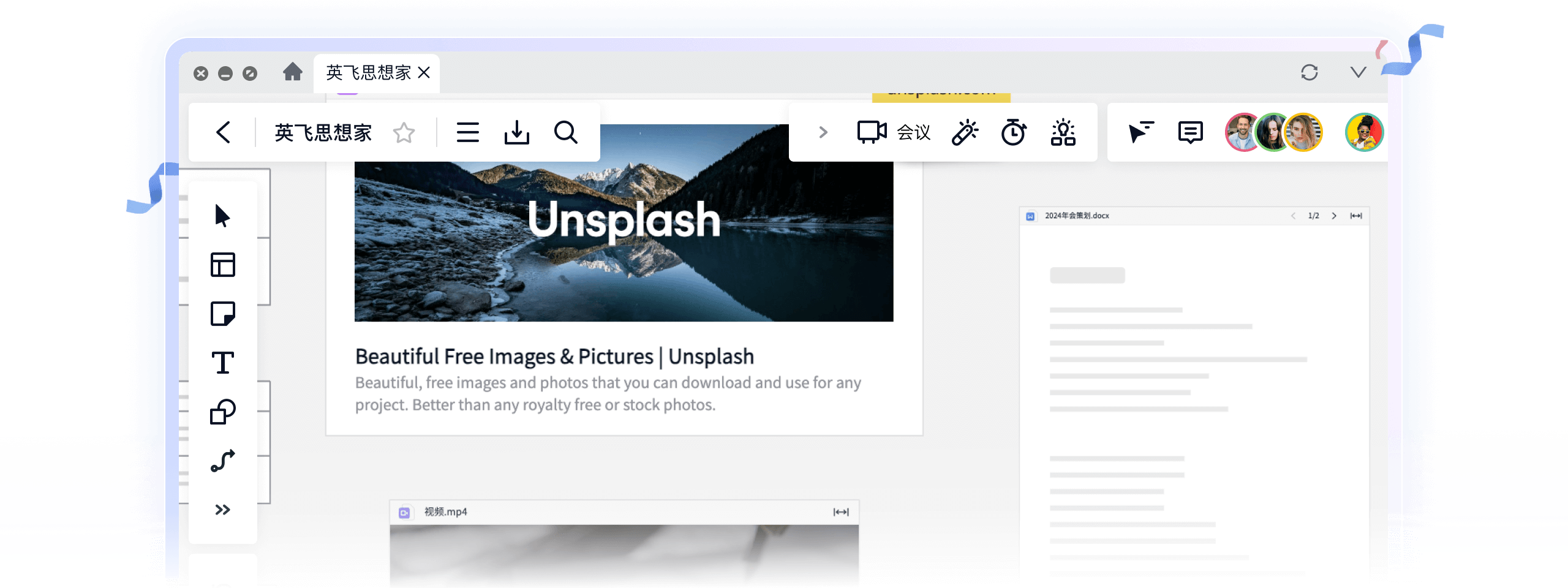Click the download export icon
Image resolution: width=1568 pixels, height=588 pixels.
[516, 132]
